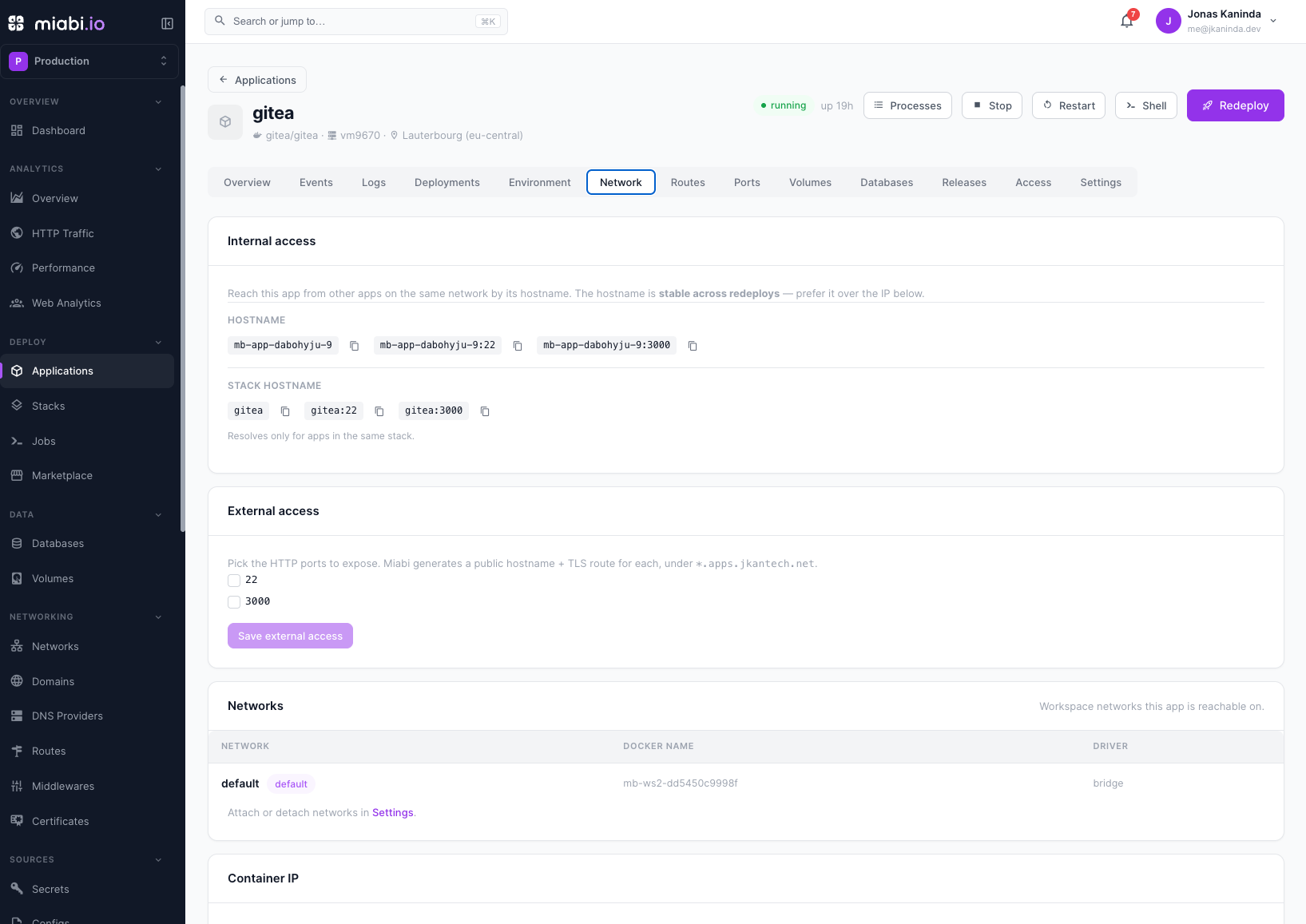Copy hostname mb-app-dabohyju-9
The height and width of the screenshot is (924, 1306).
point(355,346)
